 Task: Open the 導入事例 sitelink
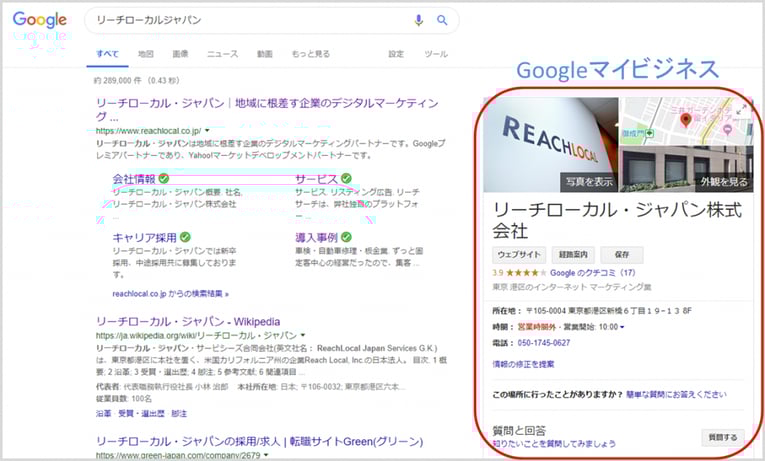[316, 238]
